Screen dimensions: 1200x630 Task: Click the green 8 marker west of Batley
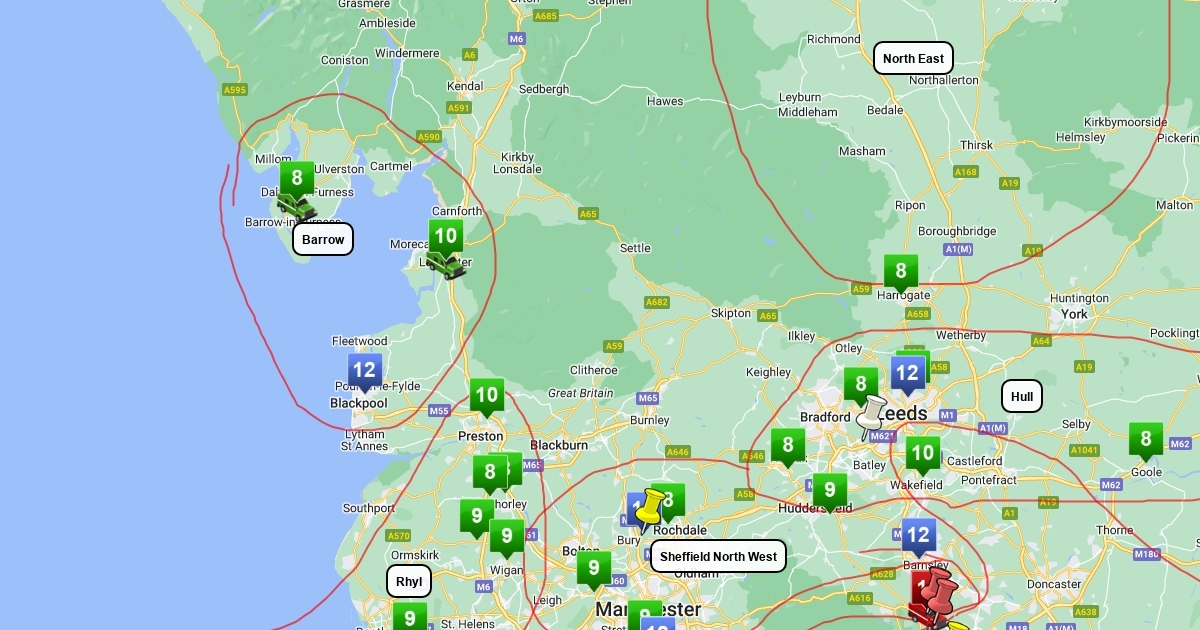(787, 446)
